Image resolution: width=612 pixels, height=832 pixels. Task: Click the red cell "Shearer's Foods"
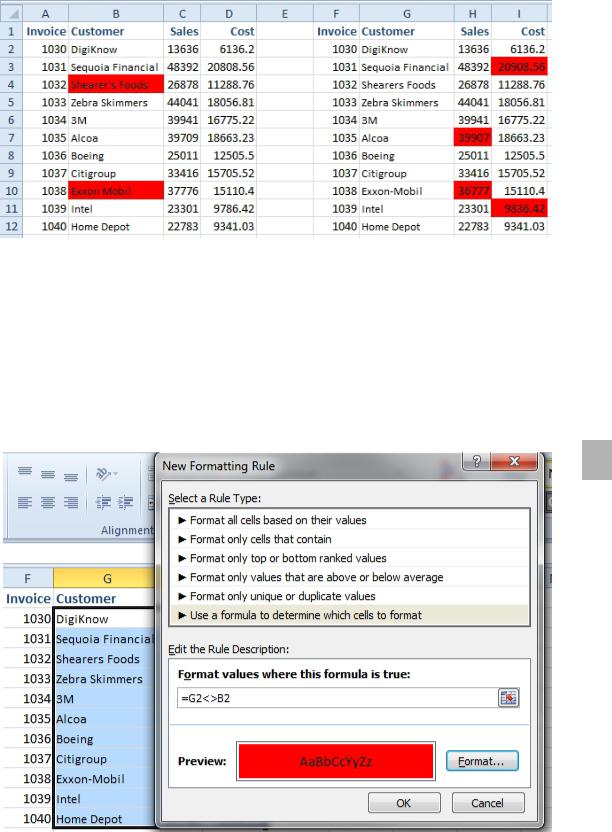click(x=116, y=85)
